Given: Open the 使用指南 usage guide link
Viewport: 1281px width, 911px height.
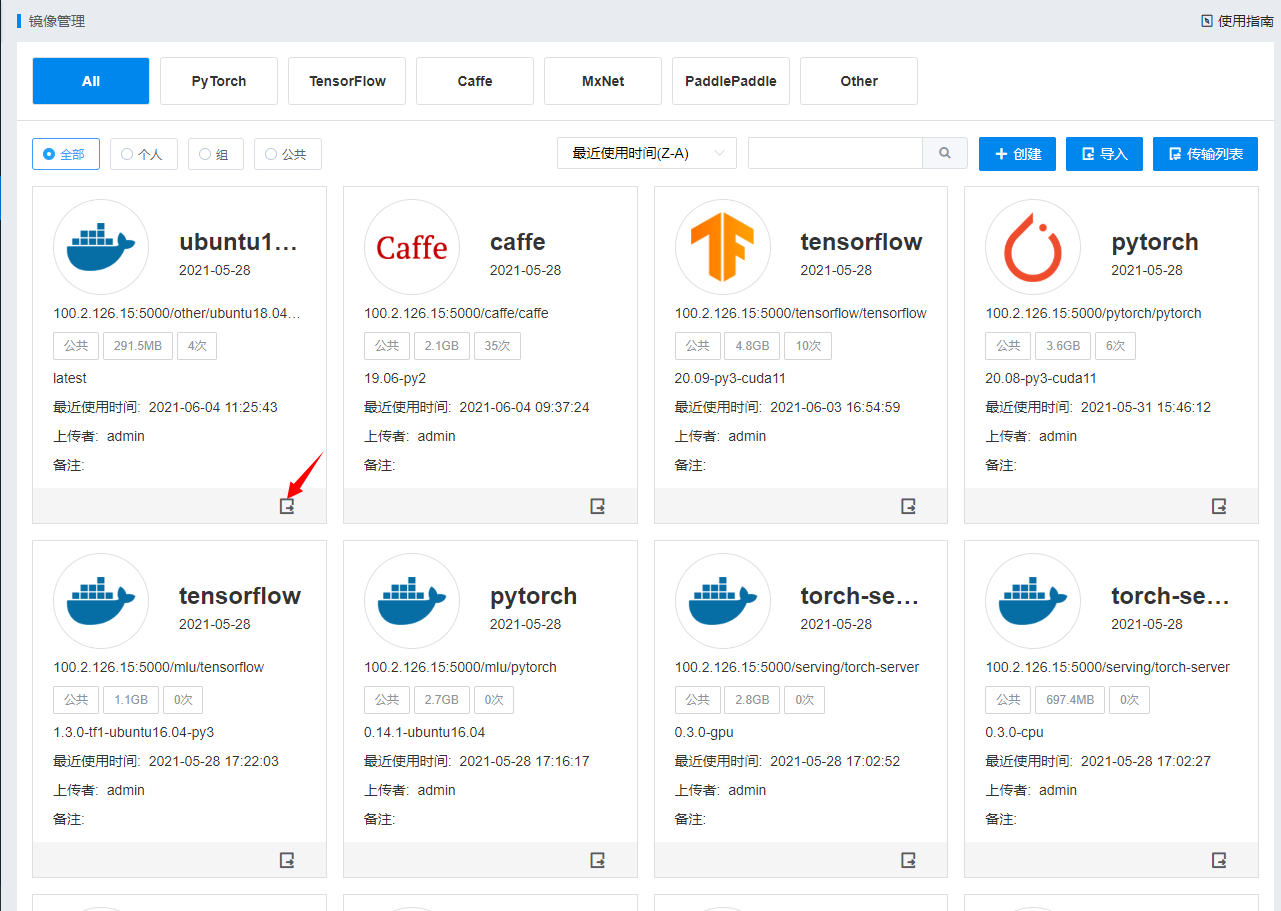Looking at the screenshot, I should click(x=1237, y=20).
